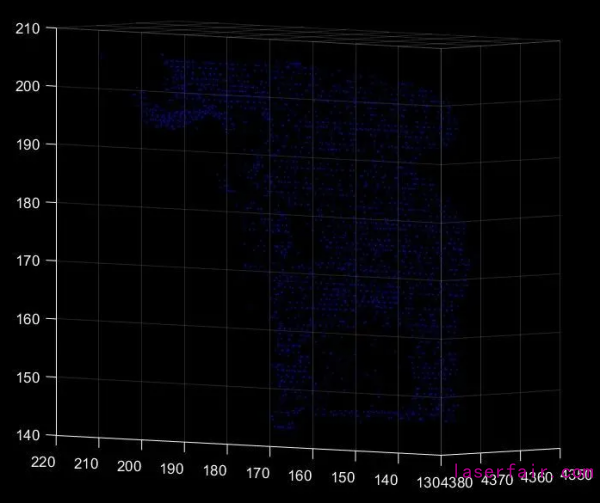Select the 210 tick on the horizontal axis
The image size is (600, 503).
(x=87, y=465)
